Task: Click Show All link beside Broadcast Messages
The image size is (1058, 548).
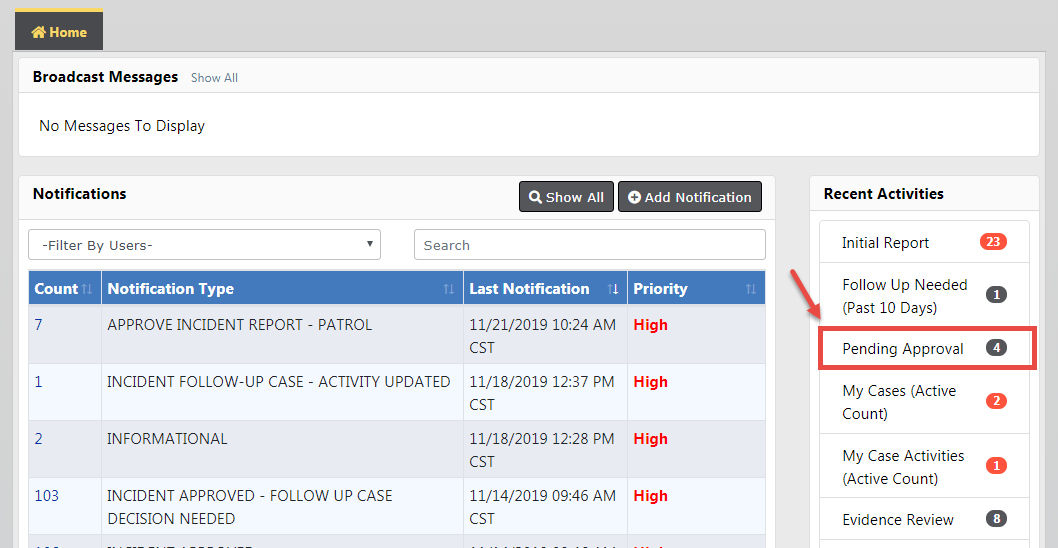Action: (x=214, y=78)
